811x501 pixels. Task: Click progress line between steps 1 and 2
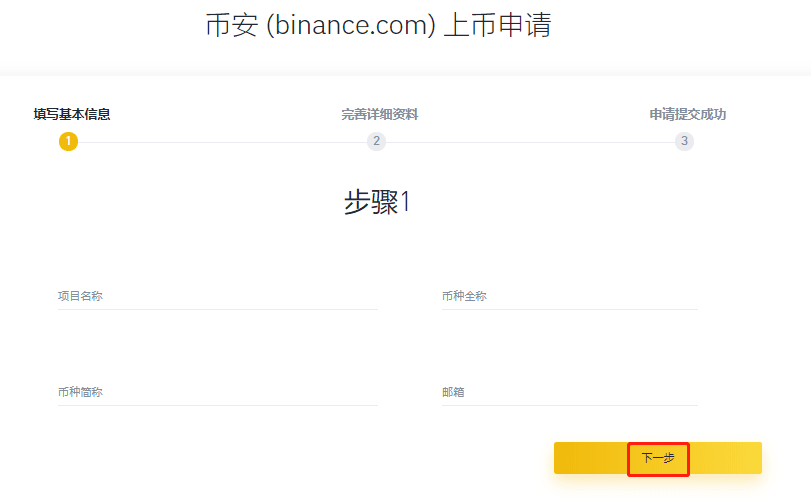pos(222,142)
